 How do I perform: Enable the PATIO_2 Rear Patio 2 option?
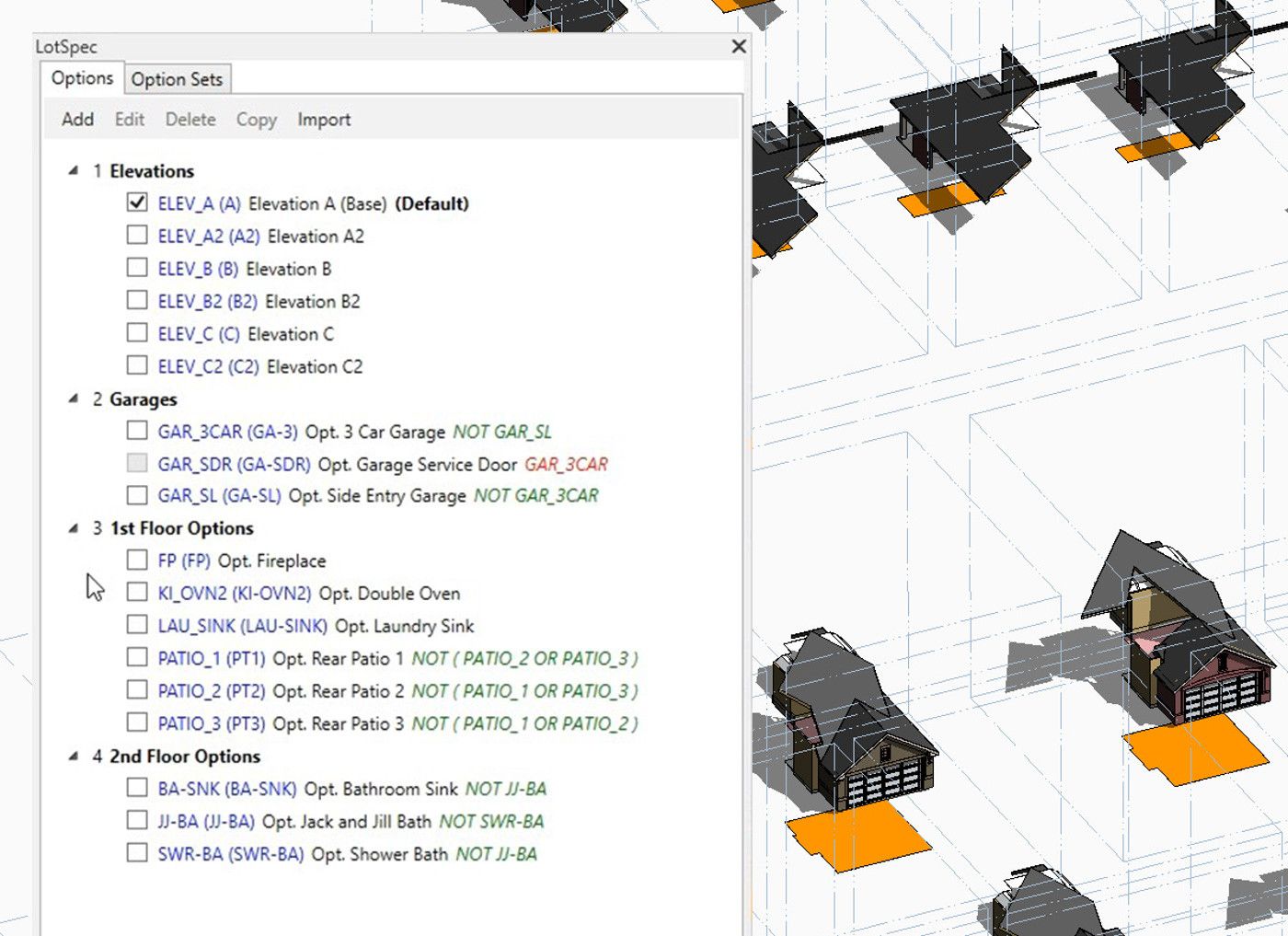pyautogui.click(x=138, y=691)
